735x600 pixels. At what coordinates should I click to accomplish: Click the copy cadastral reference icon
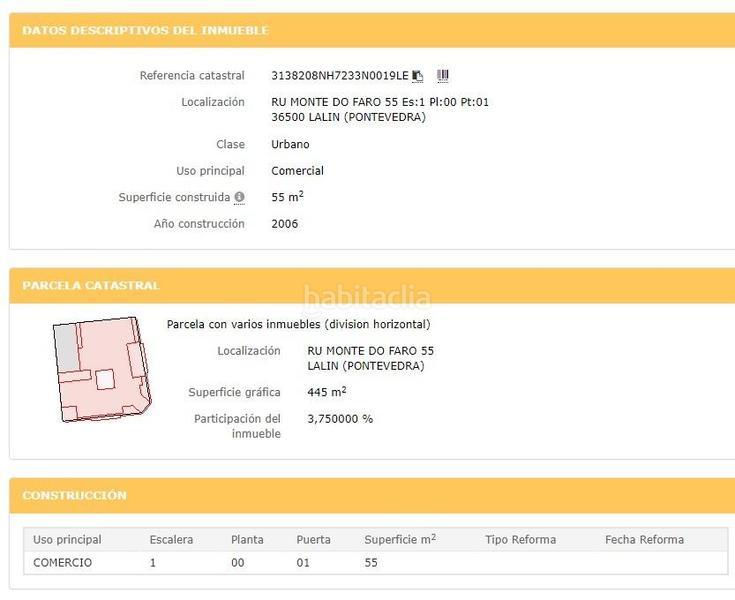418,76
